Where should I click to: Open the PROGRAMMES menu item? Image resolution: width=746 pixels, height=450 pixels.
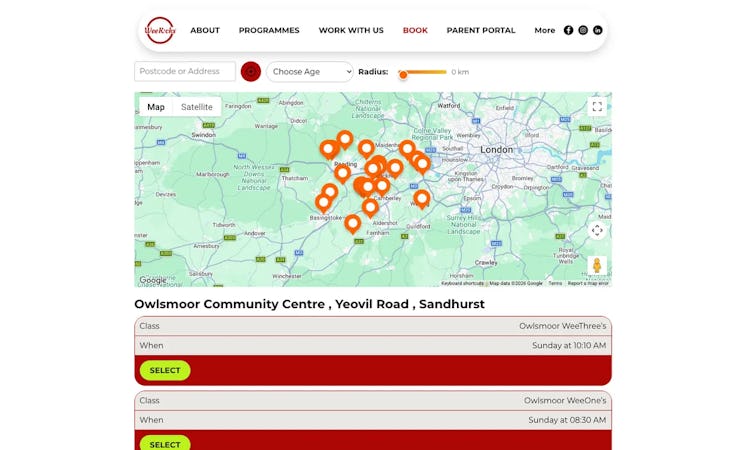click(x=269, y=30)
